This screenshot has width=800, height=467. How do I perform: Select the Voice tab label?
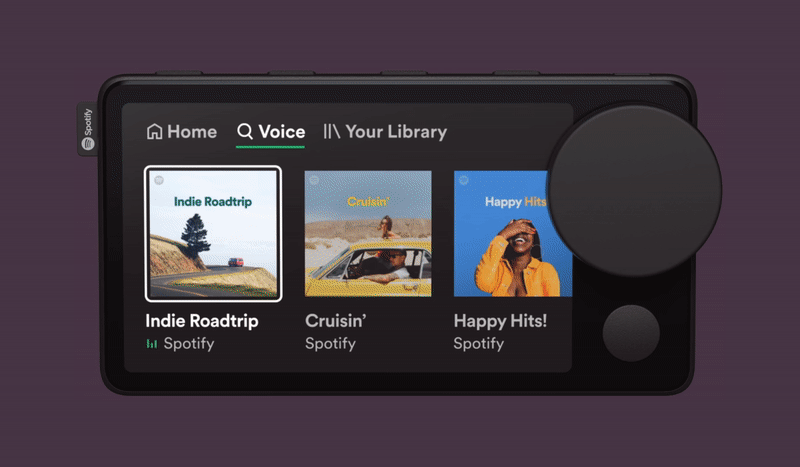click(282, 132)
